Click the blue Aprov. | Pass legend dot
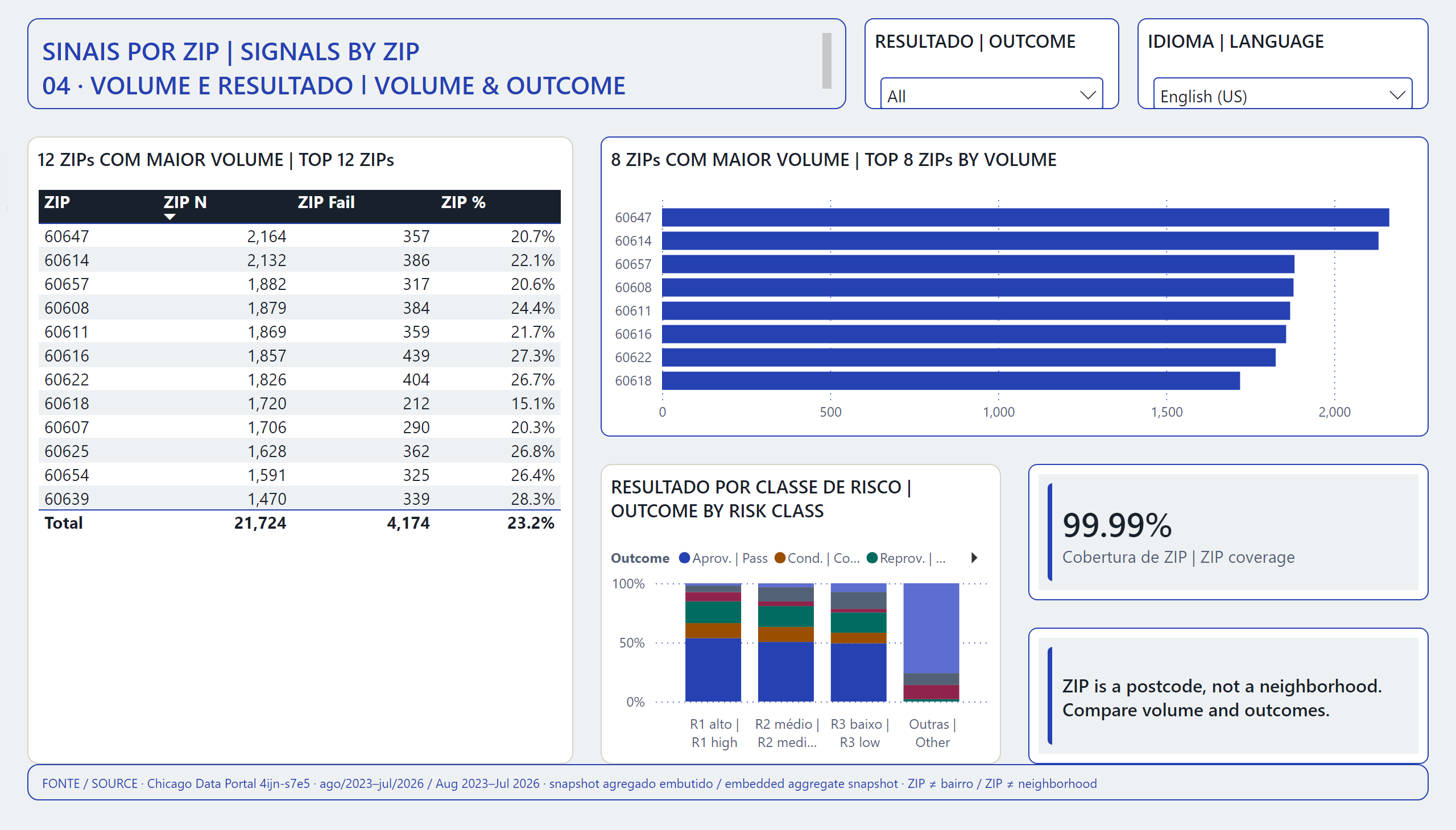 (684, 558)
